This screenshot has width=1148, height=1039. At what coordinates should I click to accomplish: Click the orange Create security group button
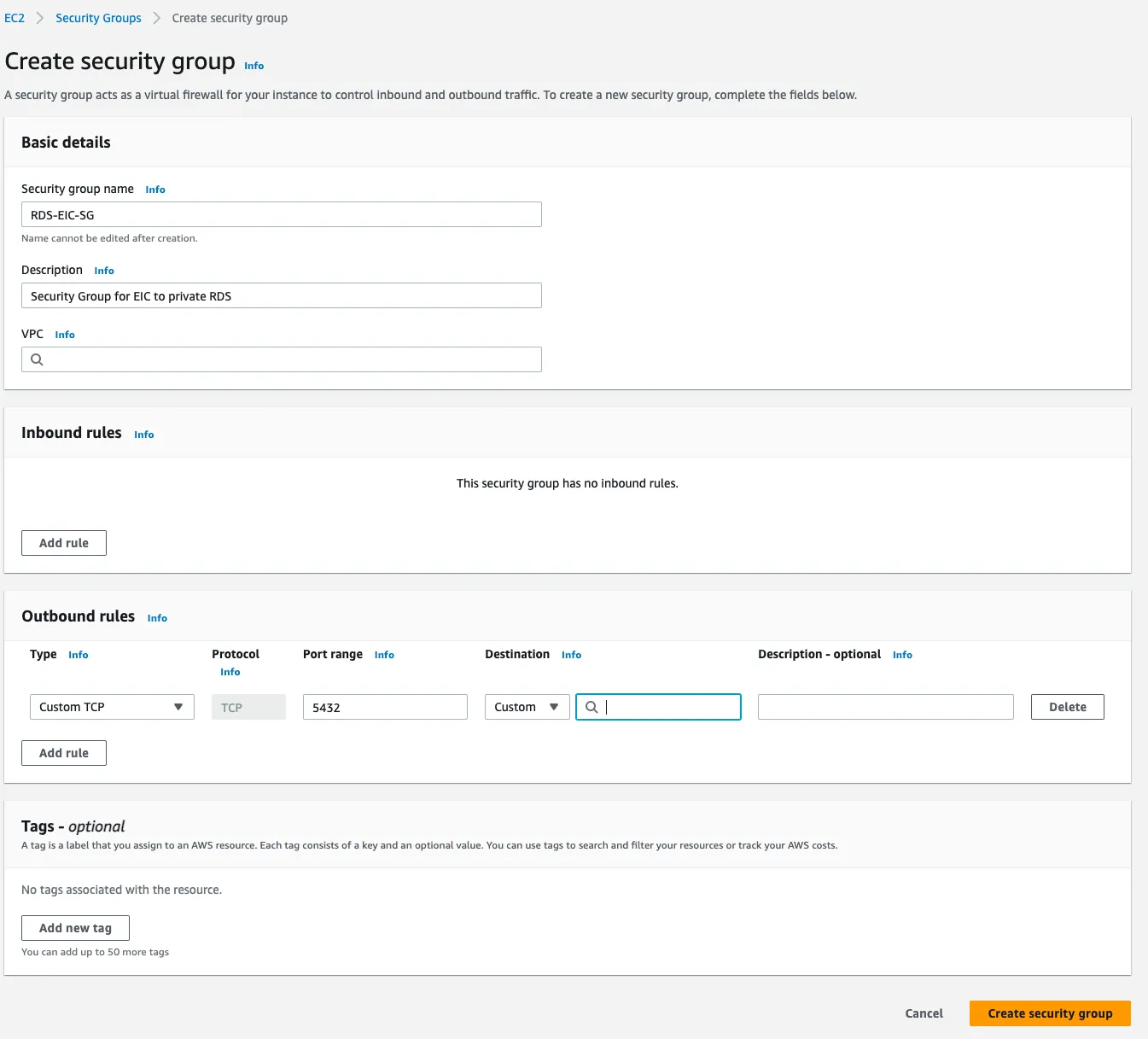coord(1050,1013)
